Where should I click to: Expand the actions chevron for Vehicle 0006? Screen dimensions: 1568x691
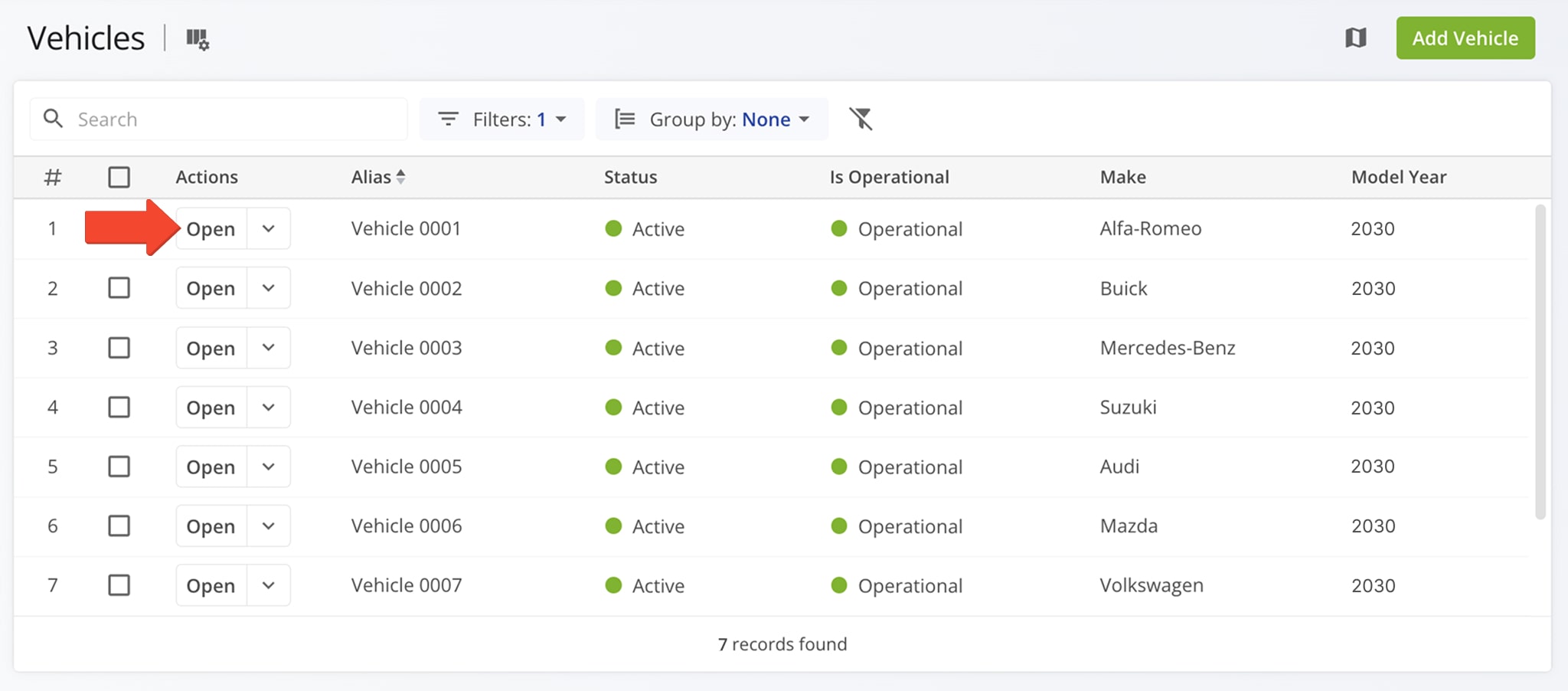coord(269,526)
